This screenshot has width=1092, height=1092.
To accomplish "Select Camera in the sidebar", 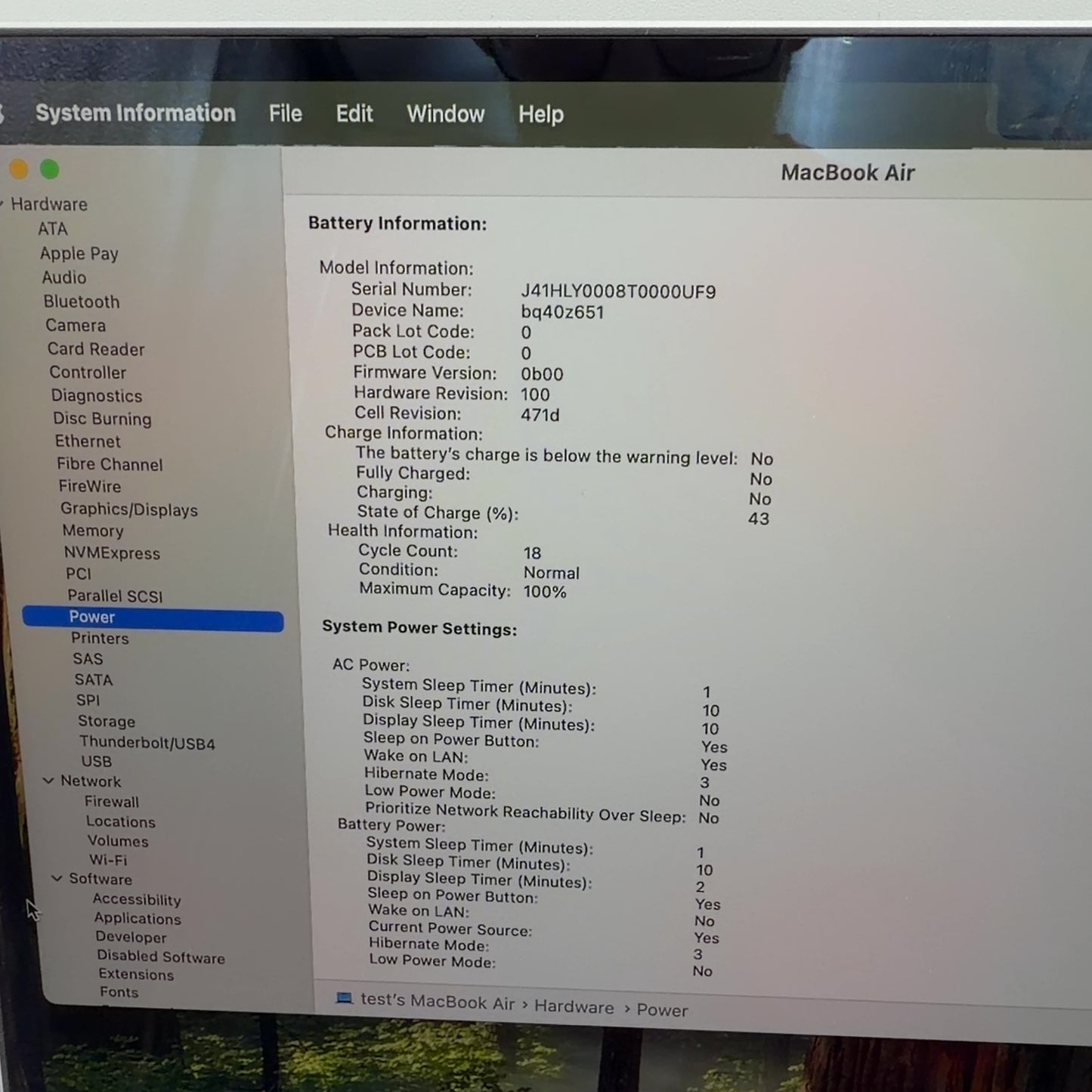I will [76, 325].
